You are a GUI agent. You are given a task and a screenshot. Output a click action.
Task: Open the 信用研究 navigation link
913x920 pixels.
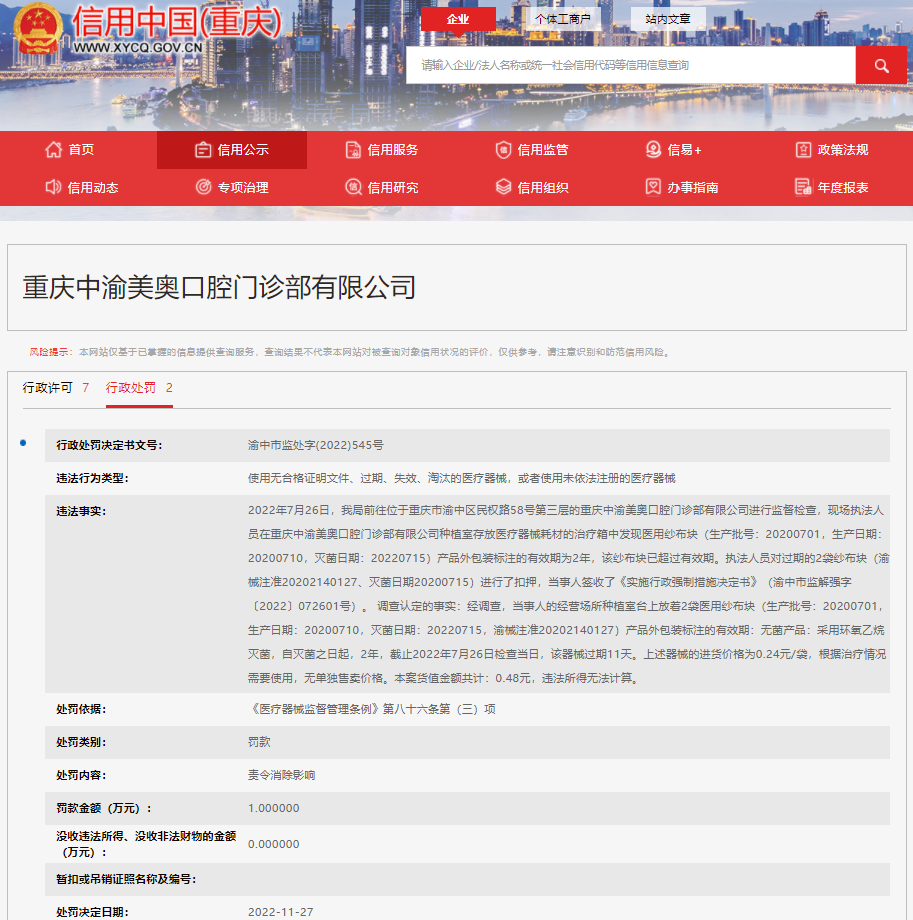[392, 187]
